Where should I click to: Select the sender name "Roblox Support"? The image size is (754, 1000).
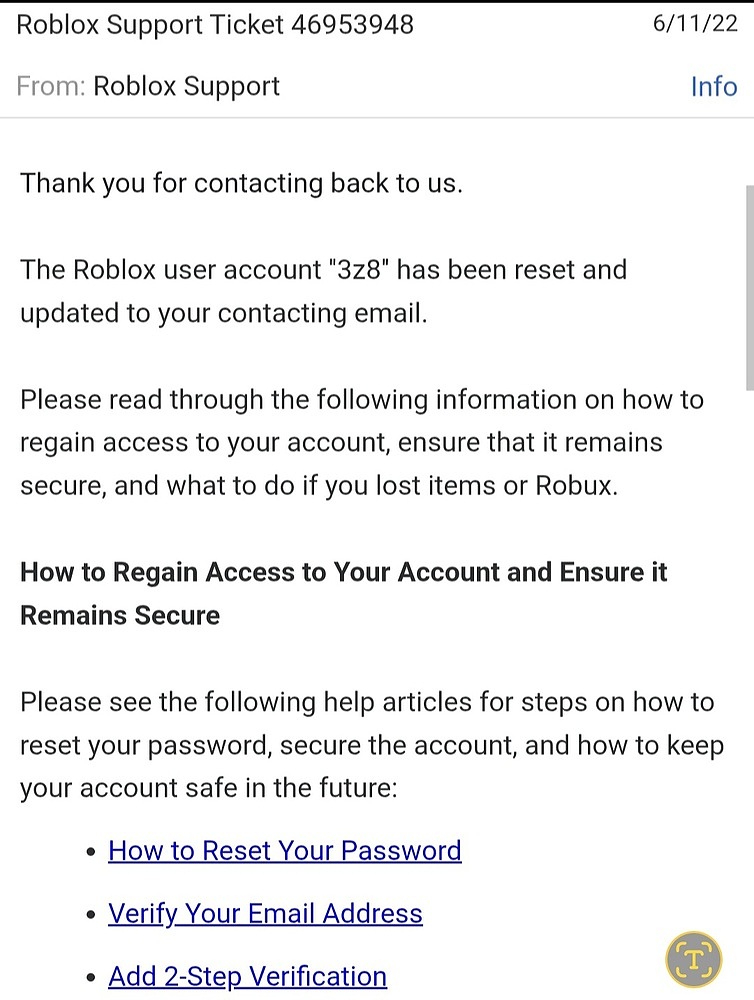point(185,86)
